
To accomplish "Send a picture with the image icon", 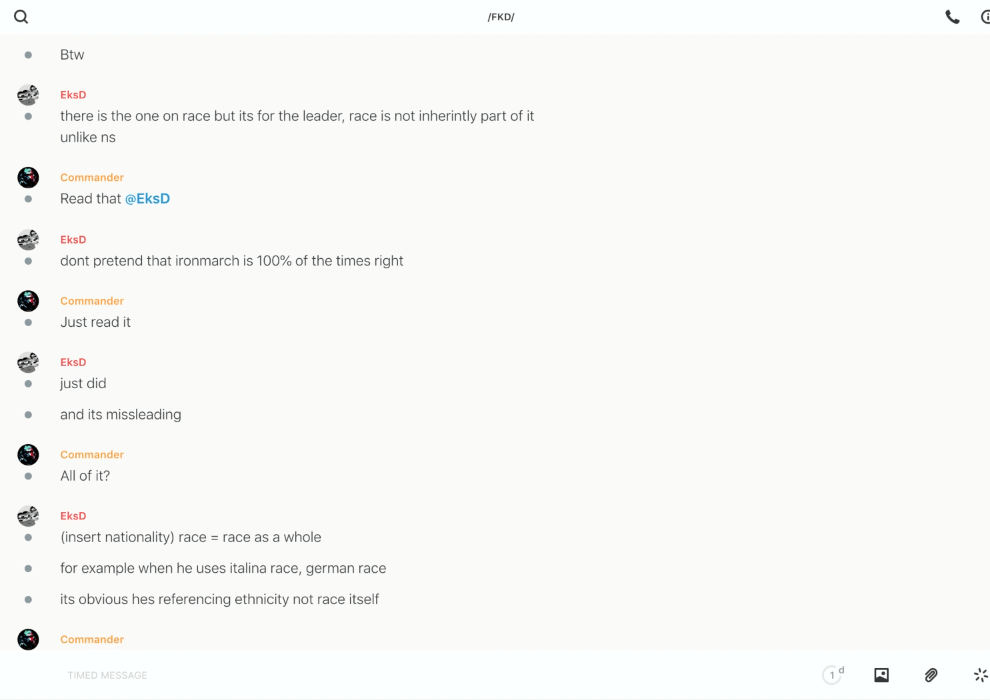I will coord(881,675).
